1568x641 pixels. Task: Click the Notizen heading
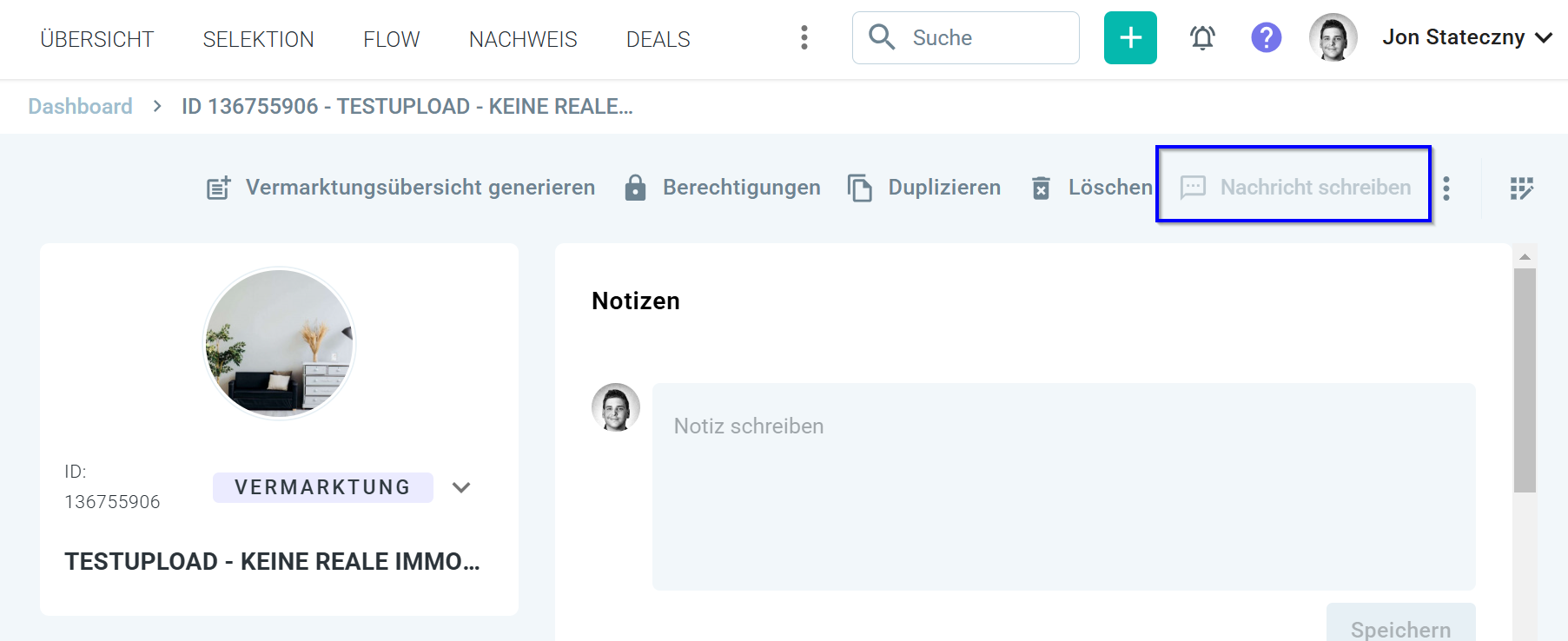[636, 301]
